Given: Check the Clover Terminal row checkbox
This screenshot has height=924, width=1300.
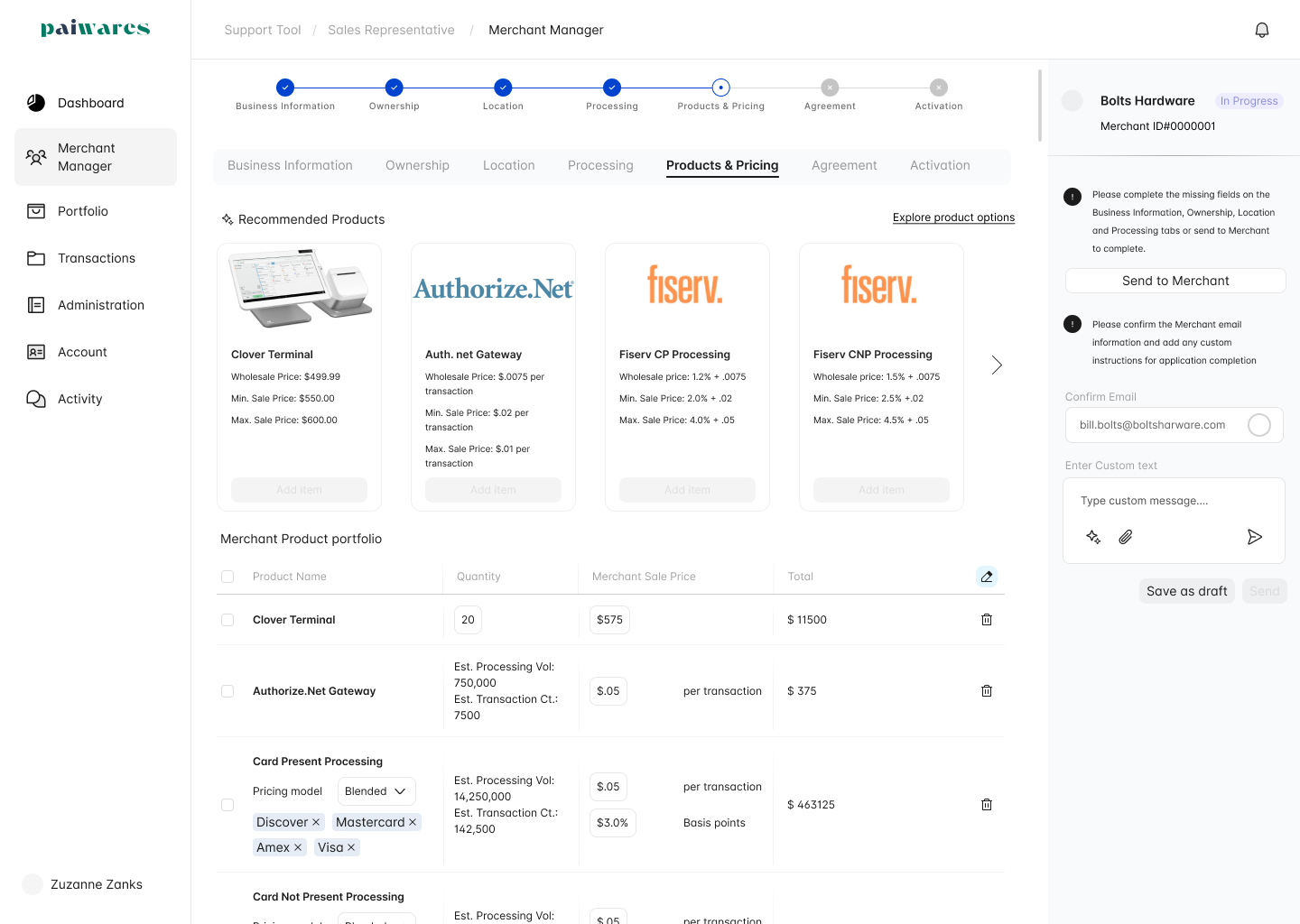Looking at the screenshot, I should click(227, 620).
